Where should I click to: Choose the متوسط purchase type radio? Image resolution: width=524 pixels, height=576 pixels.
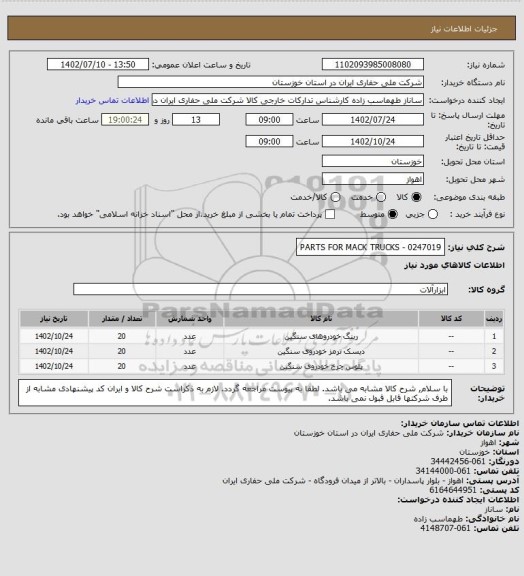393,214
